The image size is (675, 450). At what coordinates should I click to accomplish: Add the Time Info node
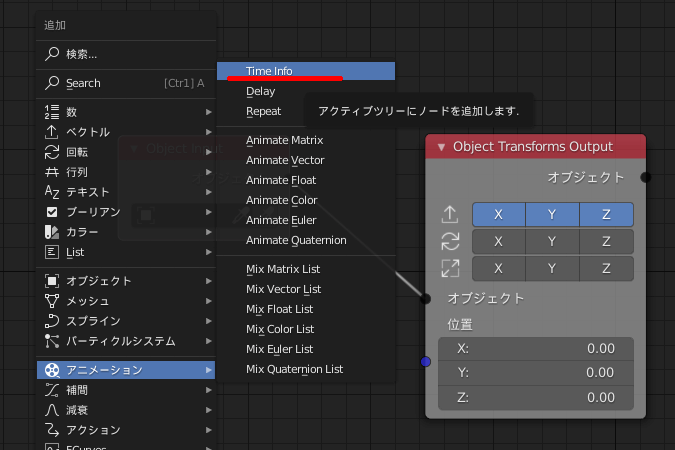pos(306,71)
